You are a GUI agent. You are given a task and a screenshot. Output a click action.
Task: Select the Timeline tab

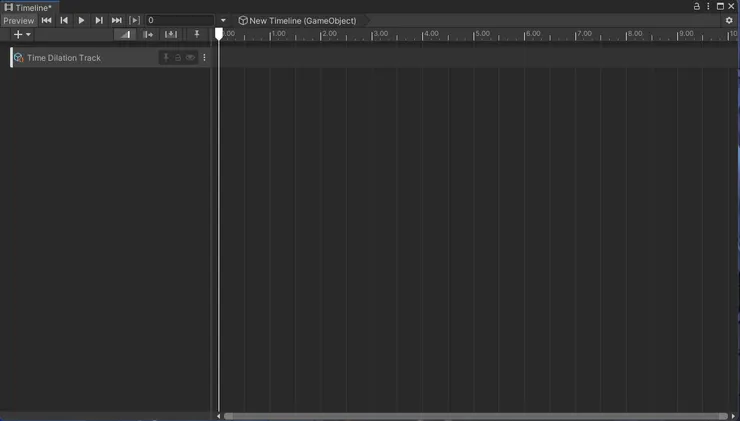coord(28,8)
